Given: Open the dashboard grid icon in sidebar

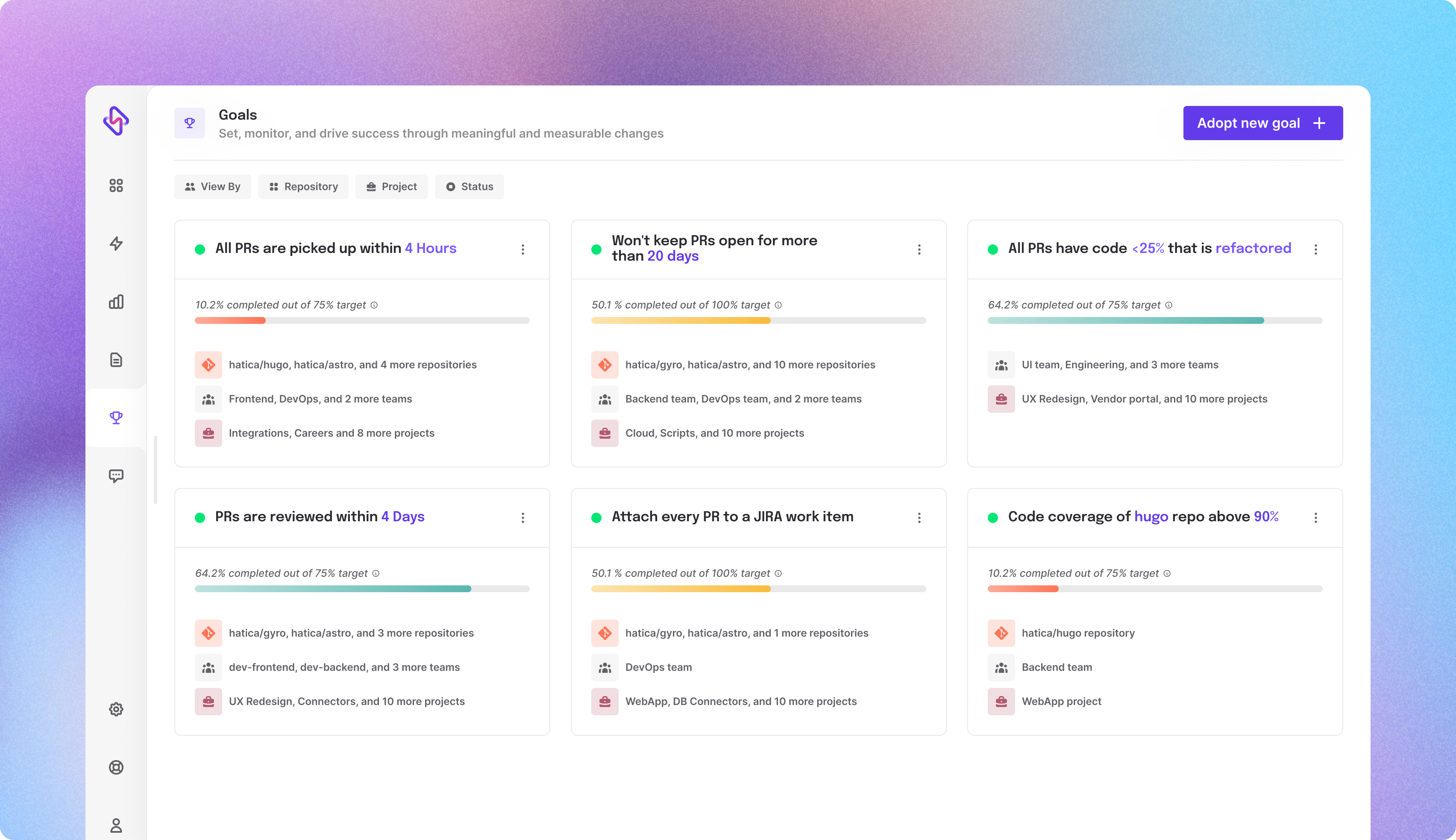Looking at the screenshot, I should click(116, 185).
